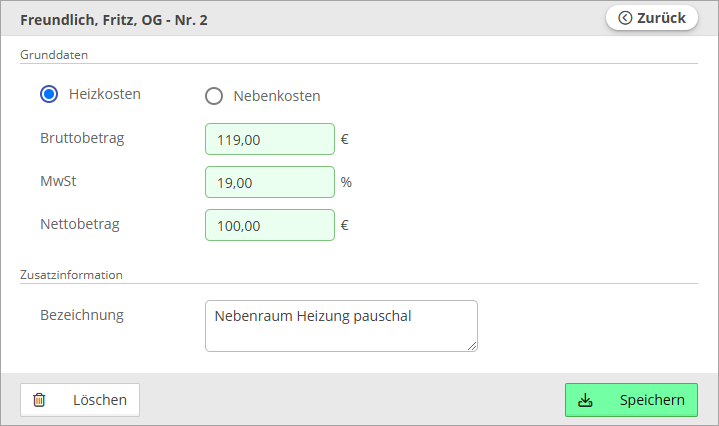The height and width of the screenshot is (426, 719).
Task: Click the Bruttobetrag field label
Action: 82,138
